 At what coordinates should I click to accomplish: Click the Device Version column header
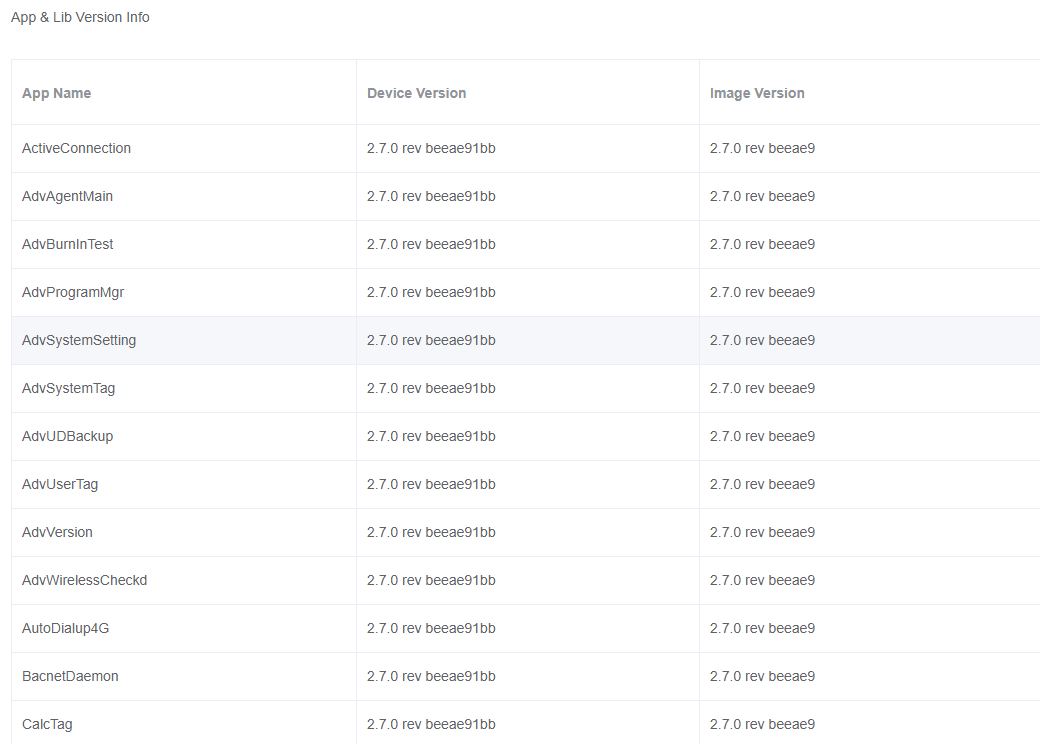point(416,93)
